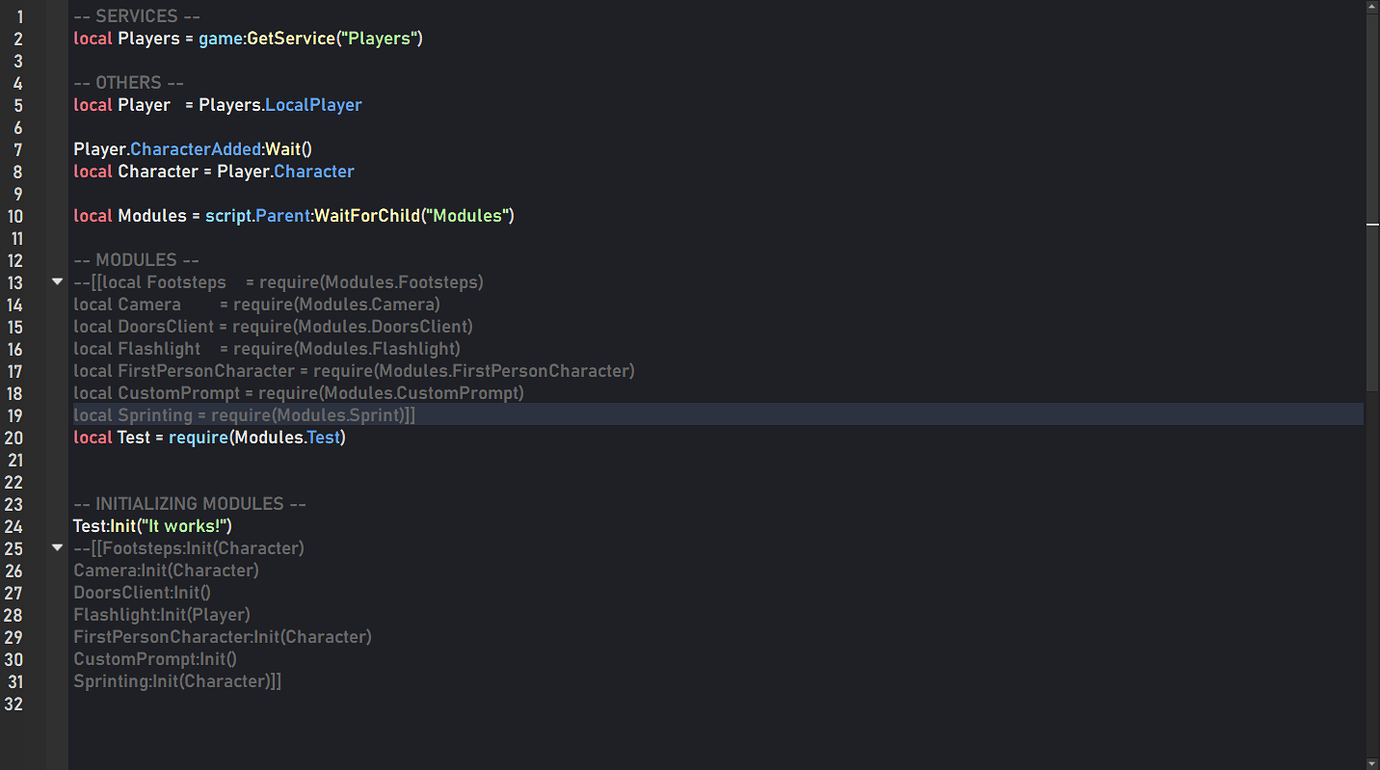This screenshot has height=770, width=1380.
Task: Click line number 1 in the gutter
Action: coord(19,17)
